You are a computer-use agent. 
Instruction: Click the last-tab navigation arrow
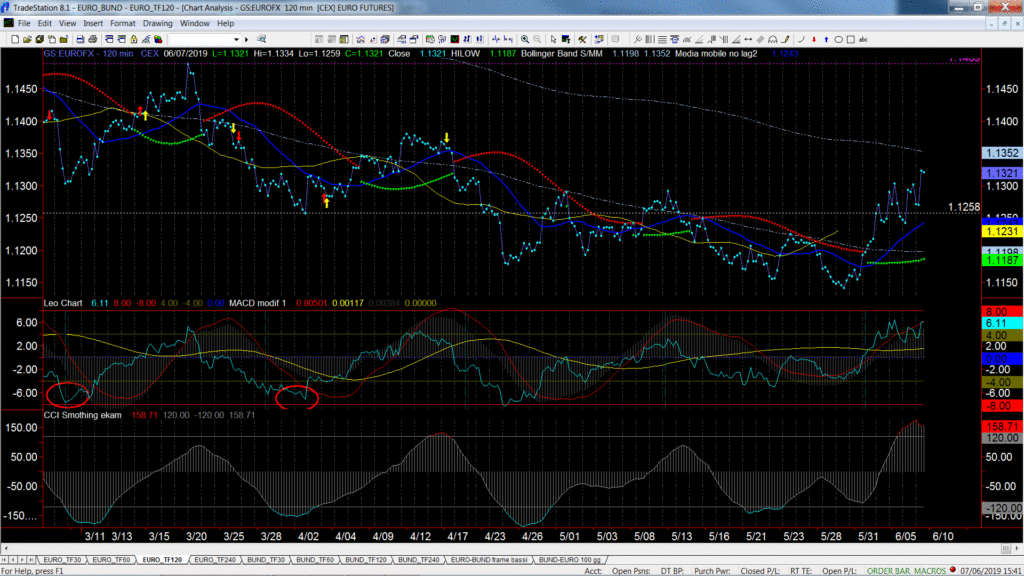pyautogui.click(x=31, y=560)
